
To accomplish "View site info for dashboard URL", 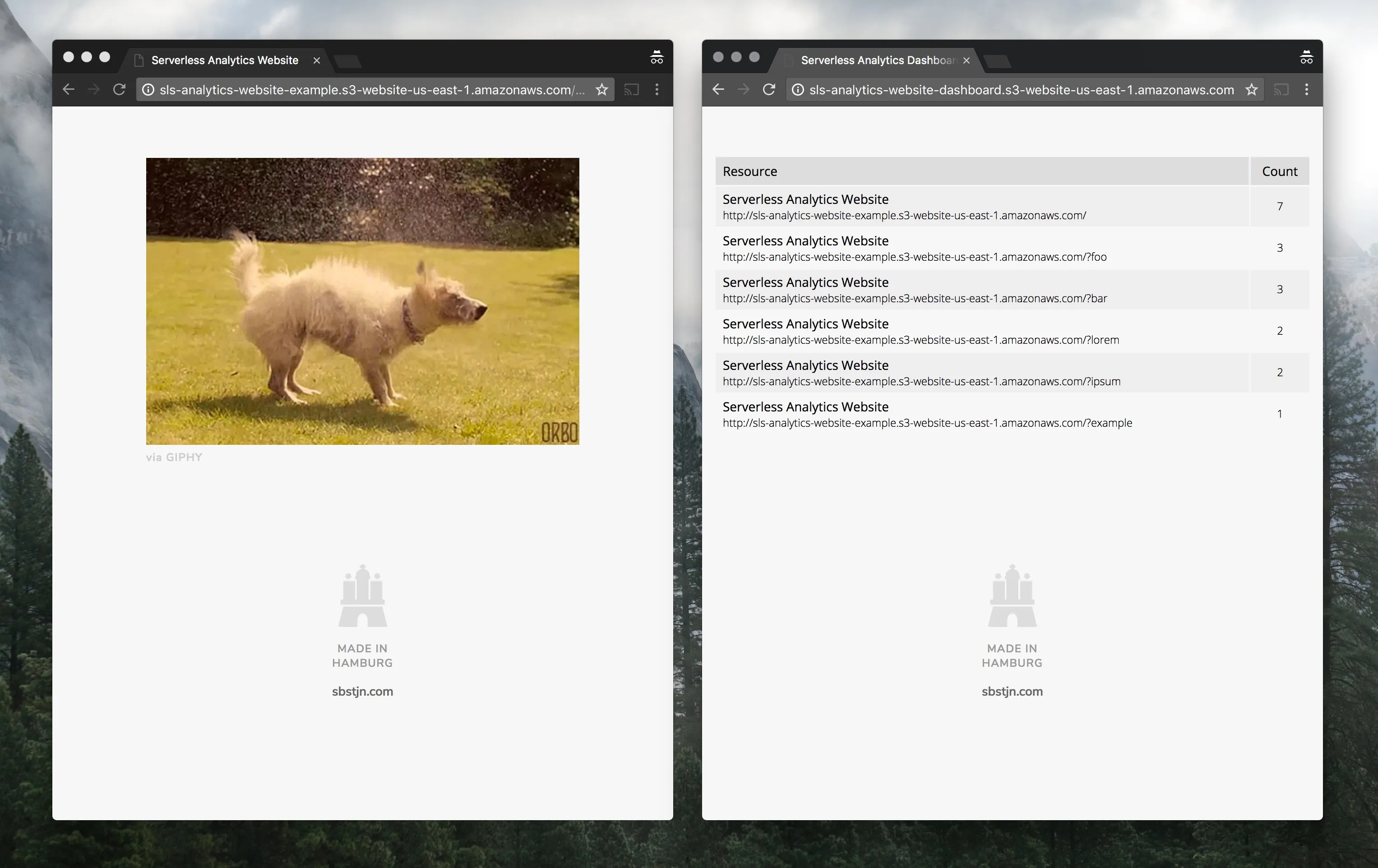I will click(798, 90).
